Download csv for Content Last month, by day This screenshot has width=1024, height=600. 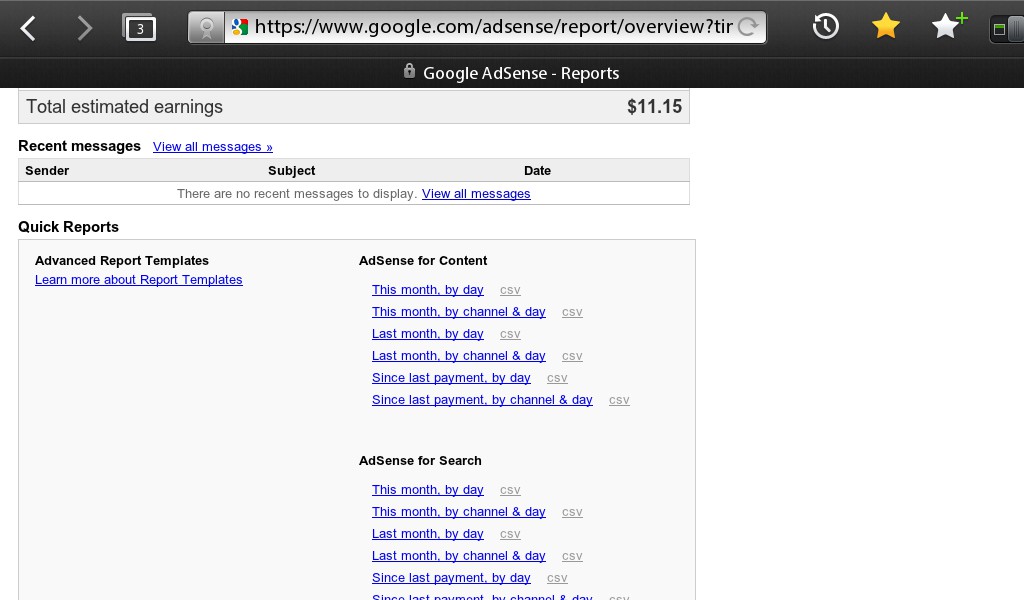(x=510, y=334)
